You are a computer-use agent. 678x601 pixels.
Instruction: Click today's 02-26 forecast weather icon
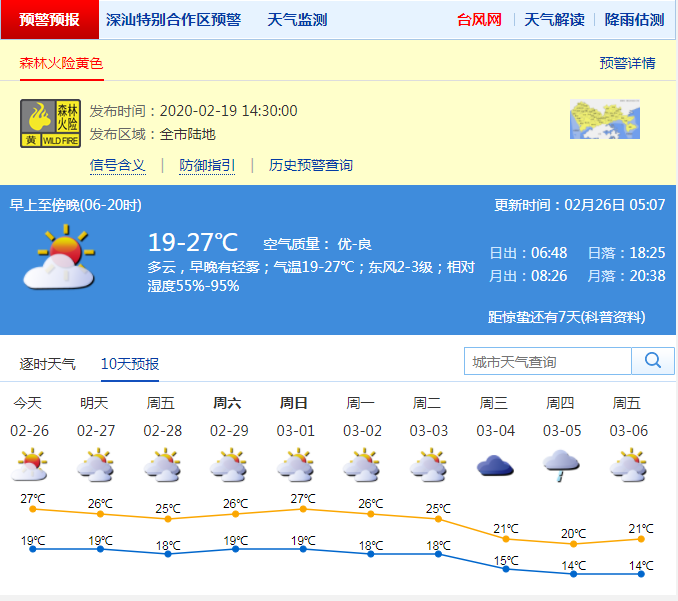click(28, 465)
